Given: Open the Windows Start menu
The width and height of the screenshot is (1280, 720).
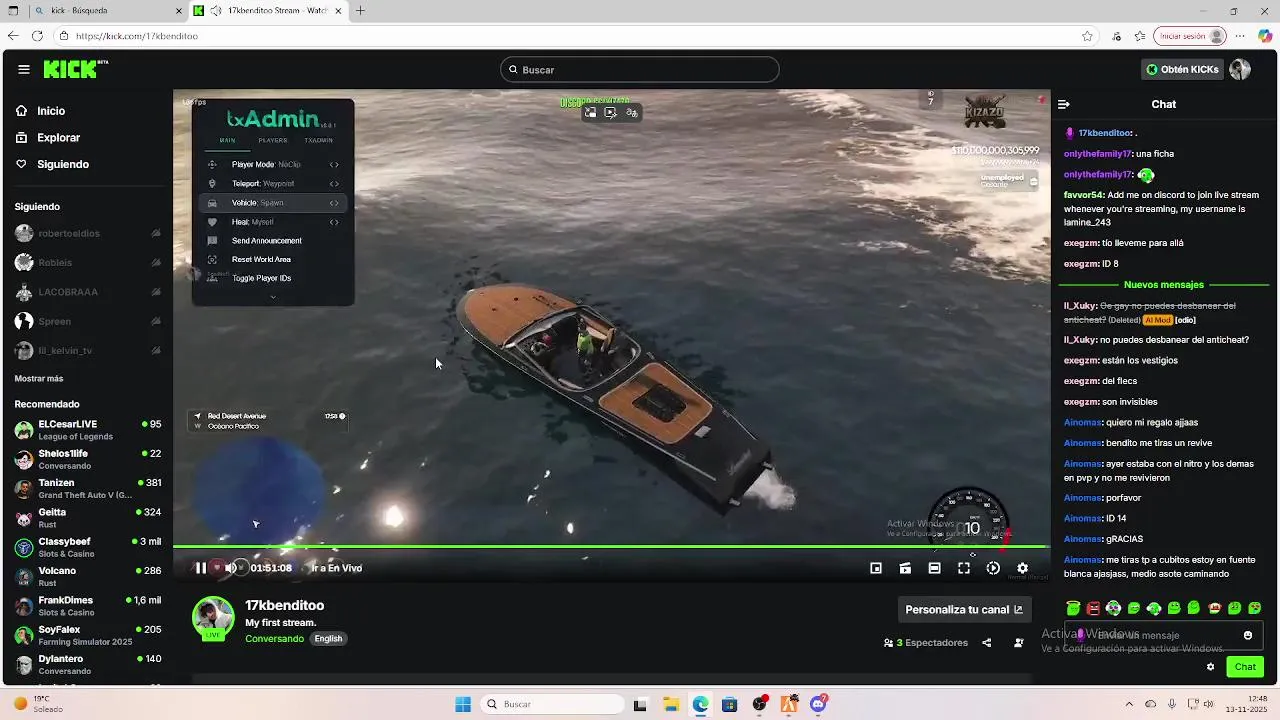Looking at the screenshot, I should [x=462, y=704].
